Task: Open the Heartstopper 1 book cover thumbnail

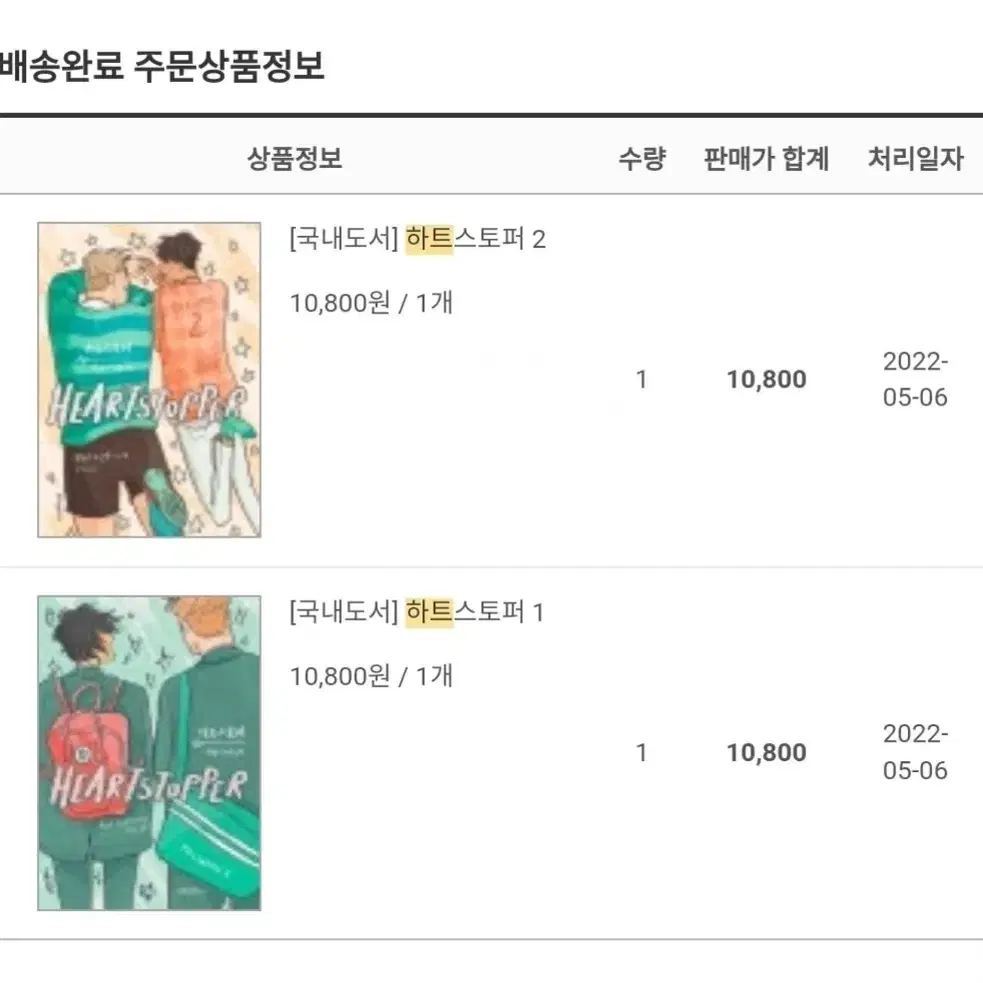Action: [149, 752]
